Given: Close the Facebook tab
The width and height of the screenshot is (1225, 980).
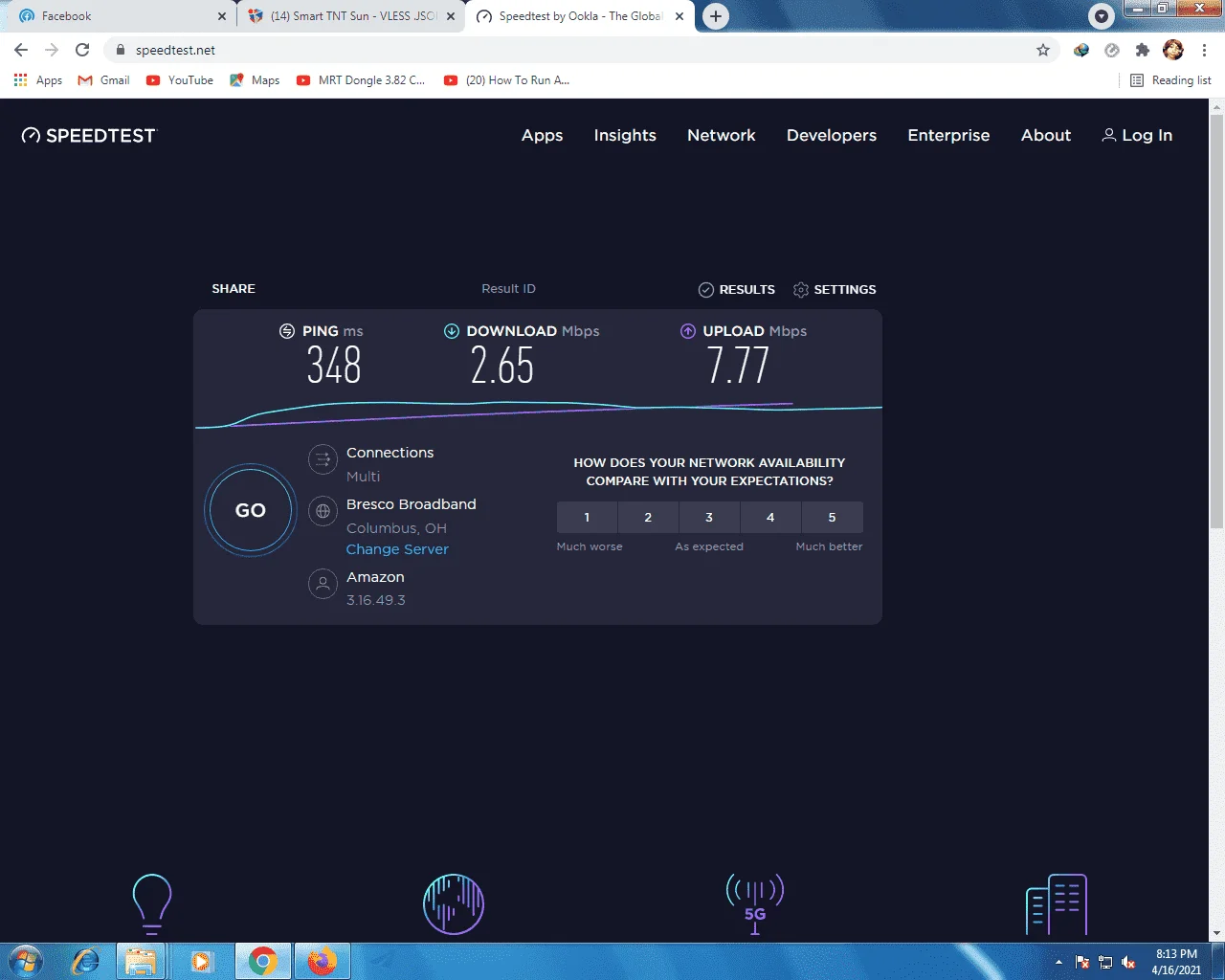Looking at the screenshot, I should point(222,16).
